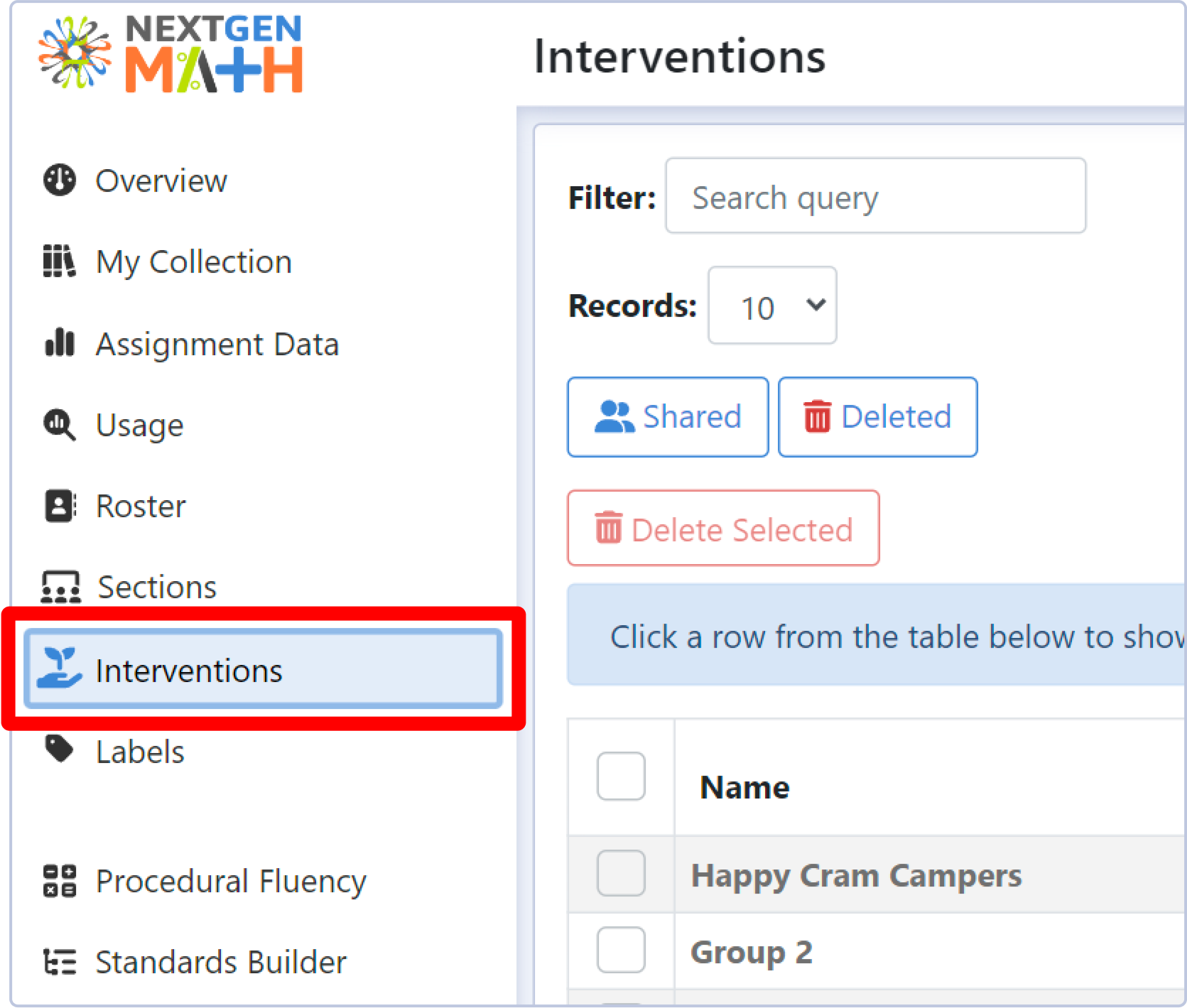Open the Records count dropdown
This screenshot has height=1008, width=1187.
point(771,305)
